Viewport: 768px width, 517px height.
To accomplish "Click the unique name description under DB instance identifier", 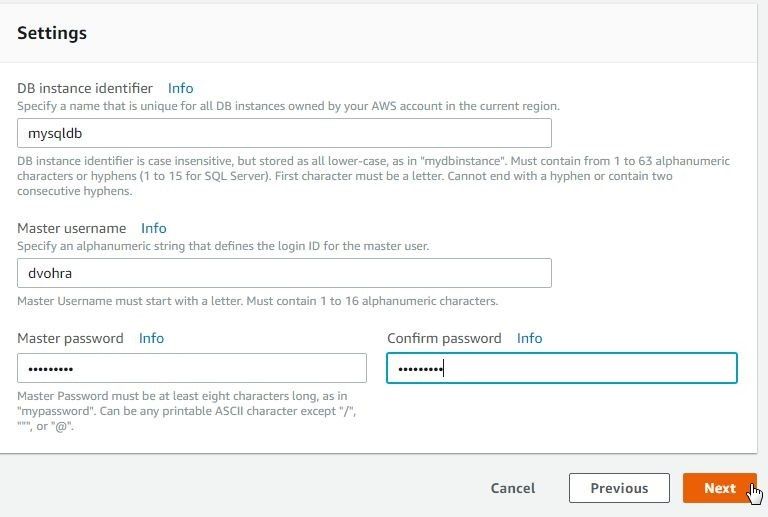I will (288, 106).
